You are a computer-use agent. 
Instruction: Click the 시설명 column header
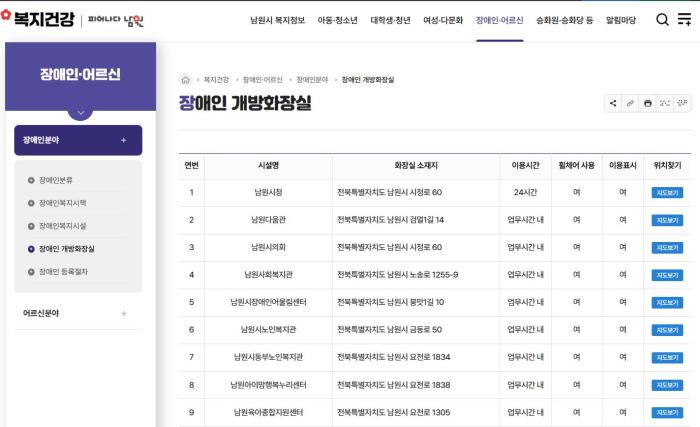(x=268, y=165)
